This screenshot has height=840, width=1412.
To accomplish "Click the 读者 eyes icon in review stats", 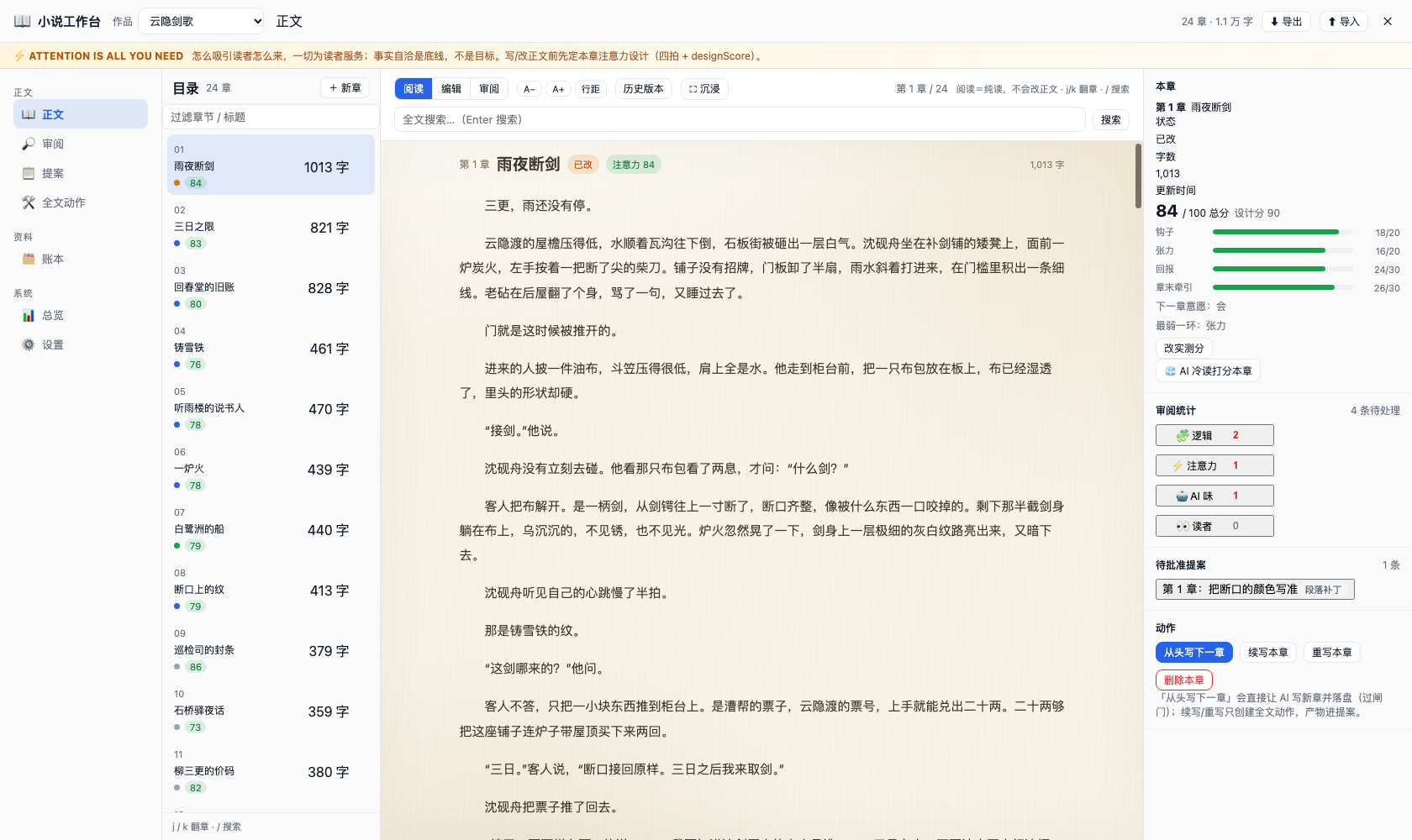I will pos(1183,526).
